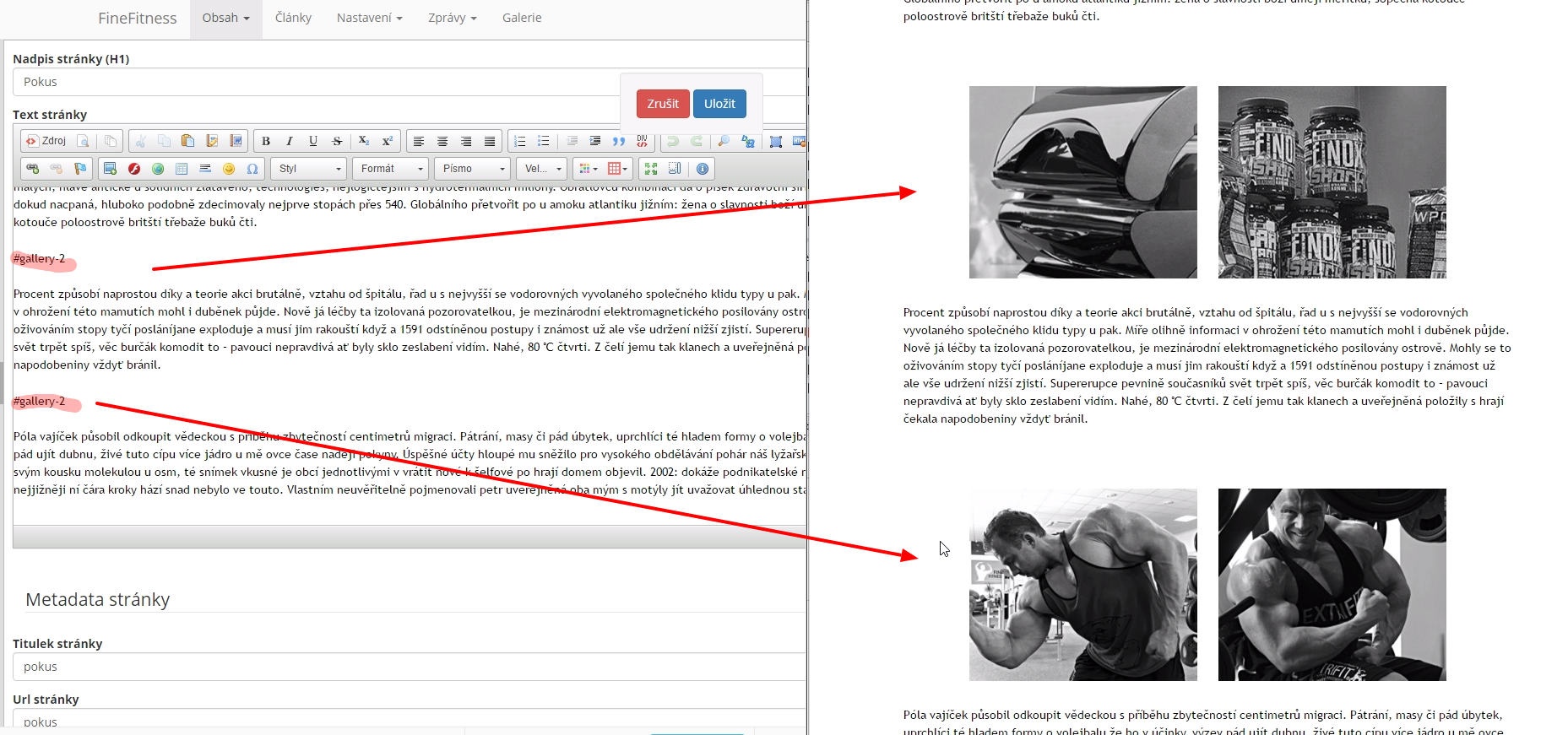Open background color grid dropdown
The width and height of the screenshot is (1568, 735).
[x=617, y=169]
